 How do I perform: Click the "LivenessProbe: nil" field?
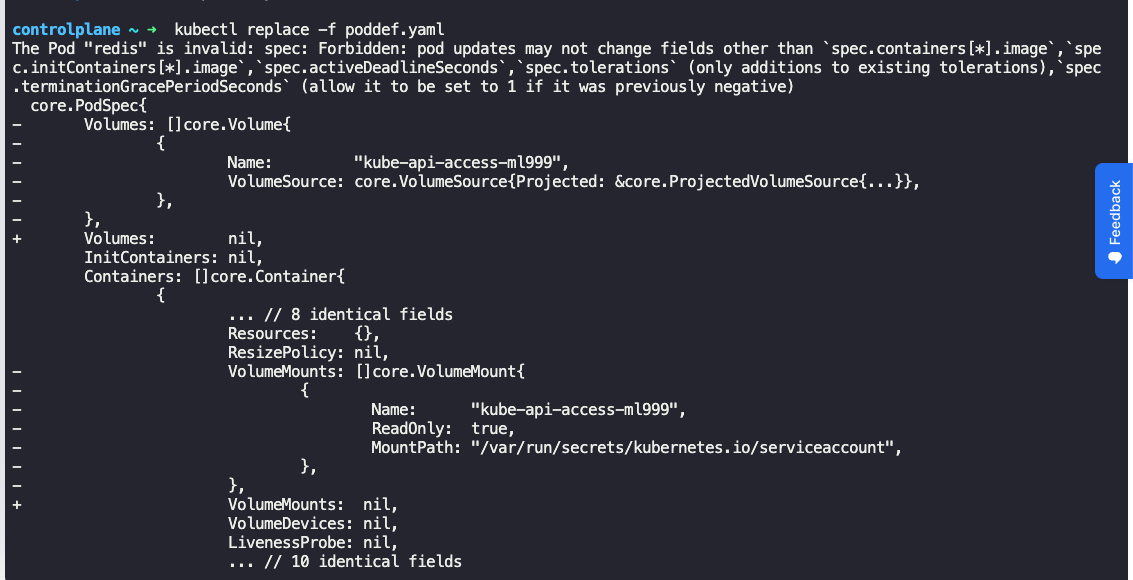coord(312,542)
